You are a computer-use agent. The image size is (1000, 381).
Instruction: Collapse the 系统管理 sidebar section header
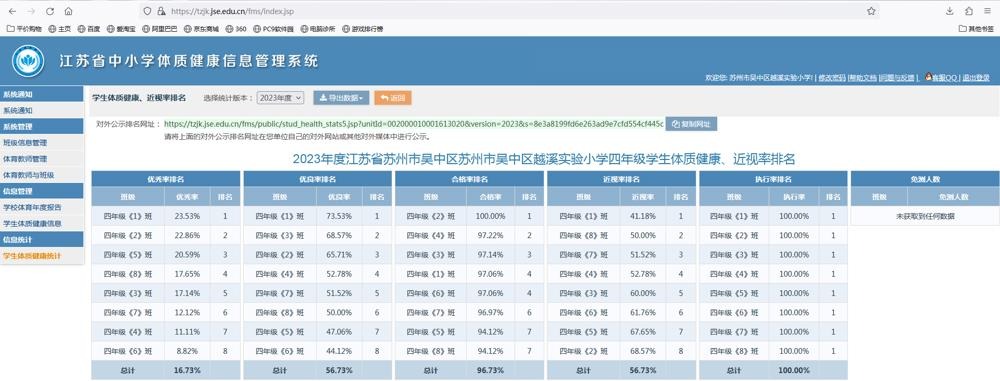pos(41,126)
